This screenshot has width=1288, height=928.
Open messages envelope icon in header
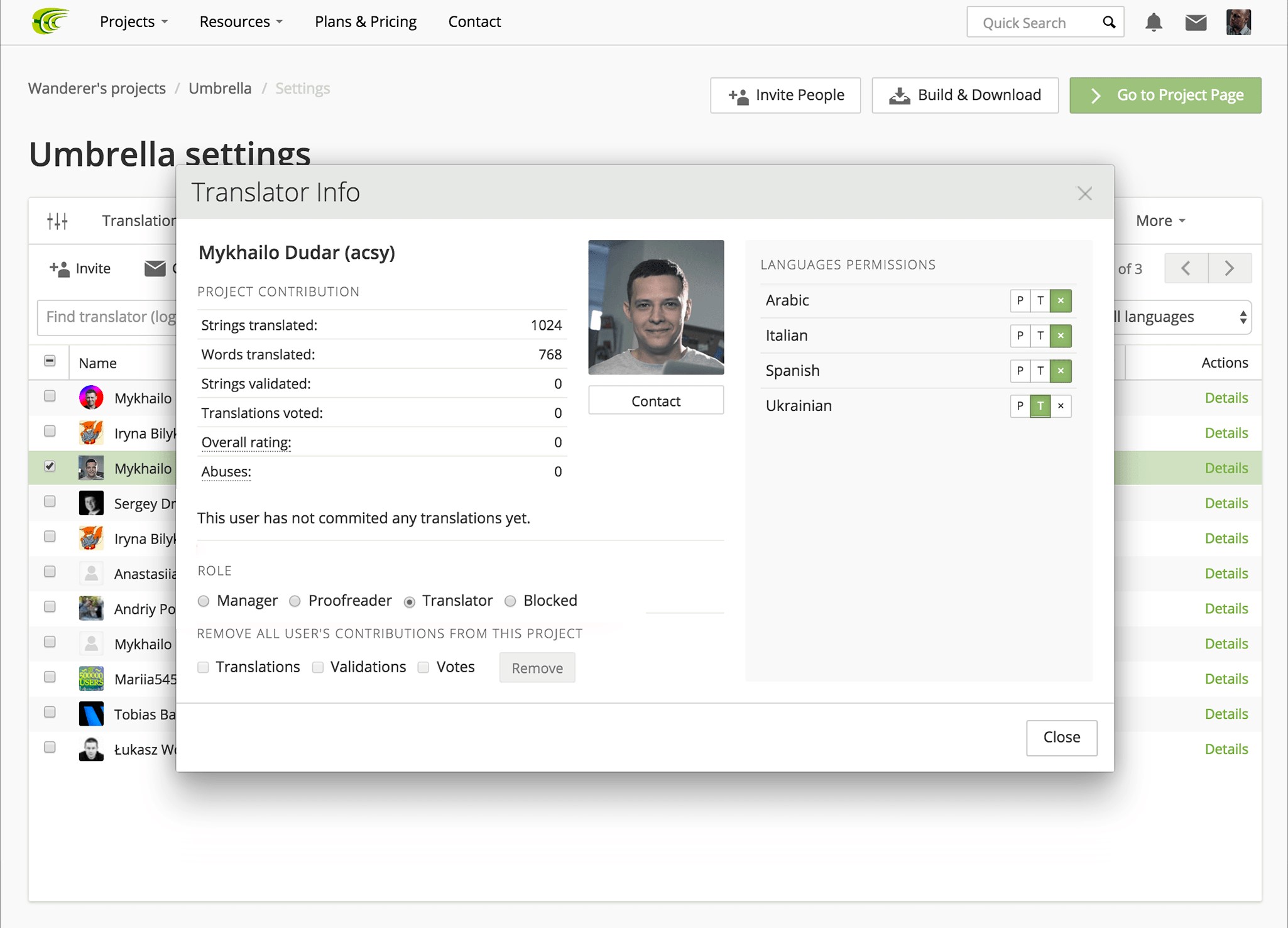tap(1195, 23)
